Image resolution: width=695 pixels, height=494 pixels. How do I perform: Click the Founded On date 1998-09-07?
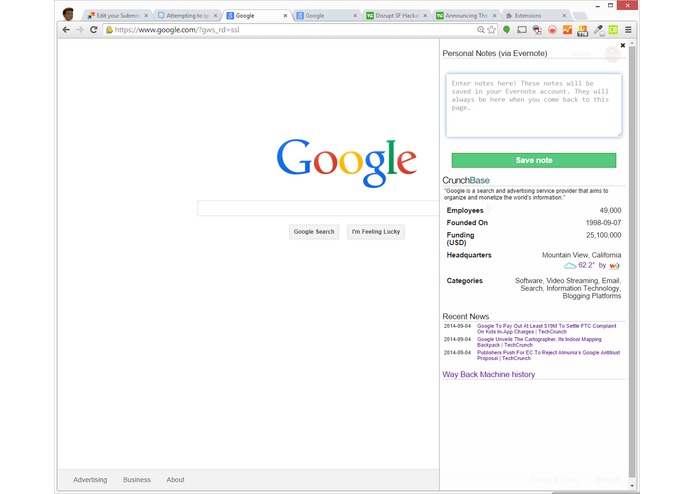[603, 223]
